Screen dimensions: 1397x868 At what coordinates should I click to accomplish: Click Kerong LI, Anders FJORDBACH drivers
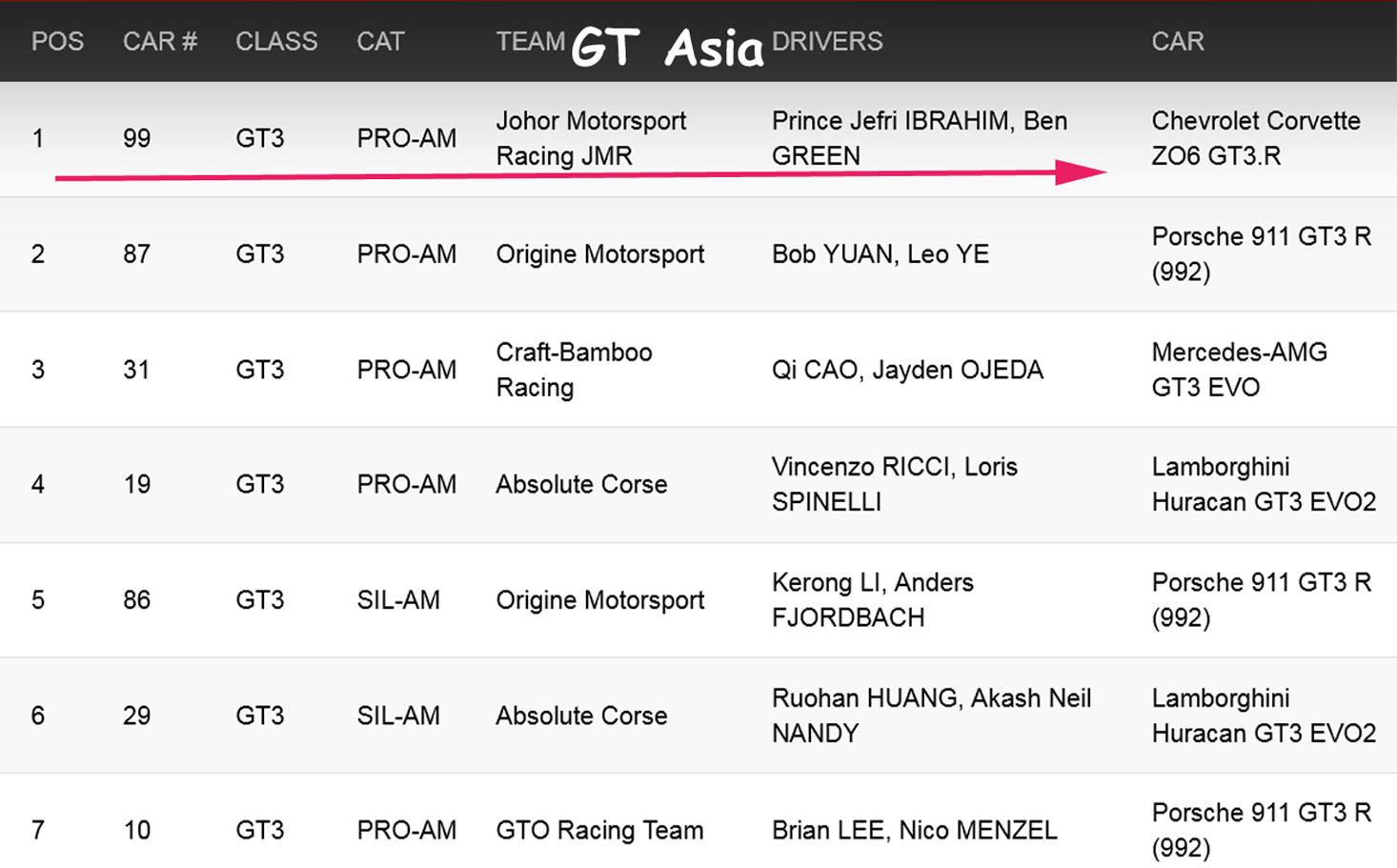tap(872, 600)
